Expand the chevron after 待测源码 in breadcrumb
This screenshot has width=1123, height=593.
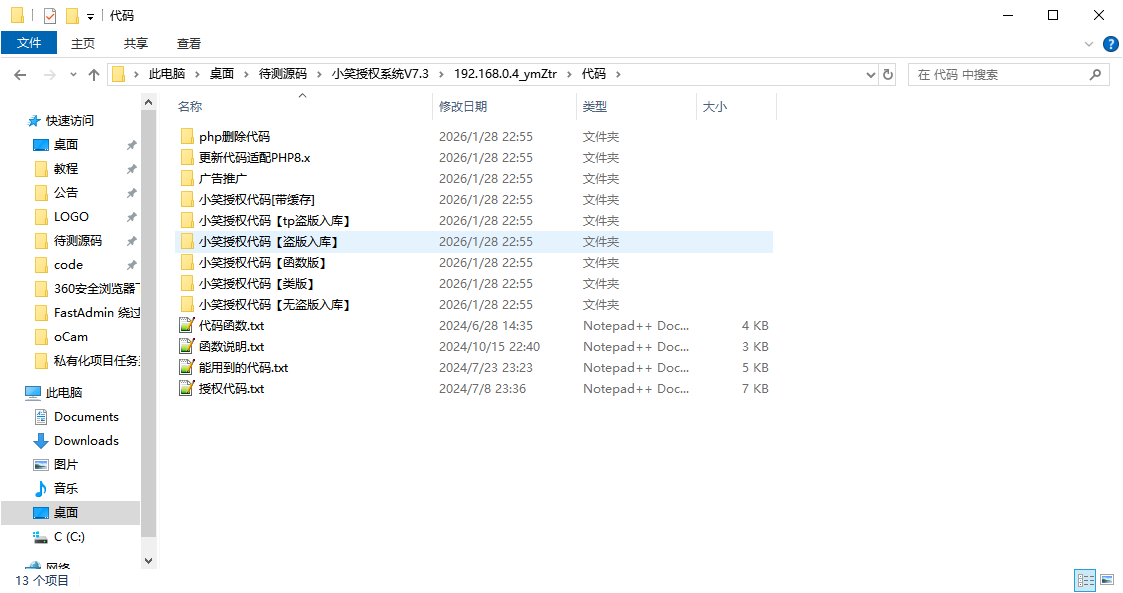319,74
